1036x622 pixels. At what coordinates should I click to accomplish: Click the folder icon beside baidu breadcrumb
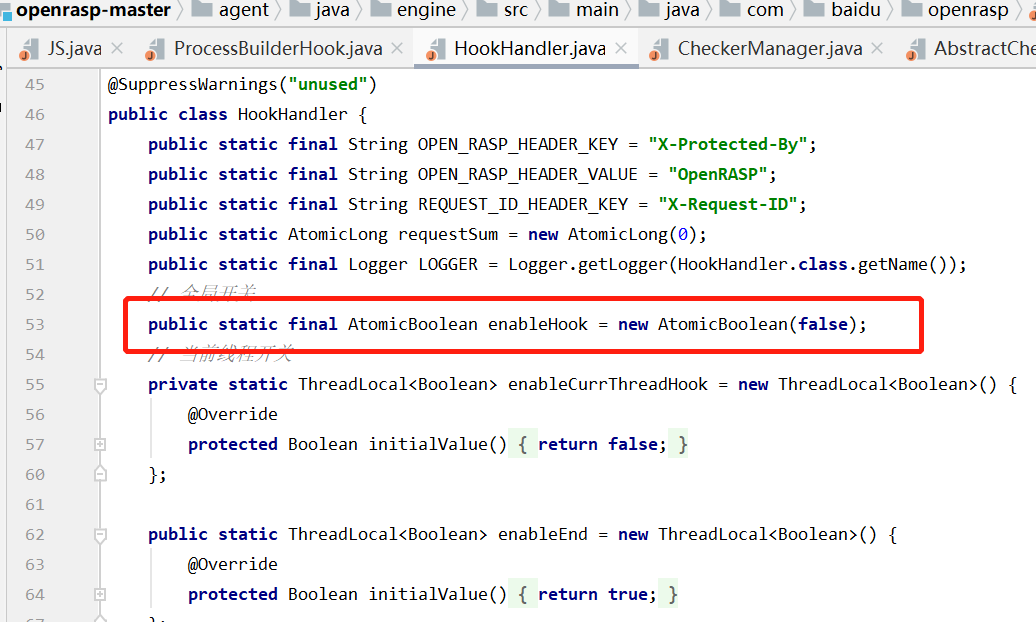tap(815, 9)
